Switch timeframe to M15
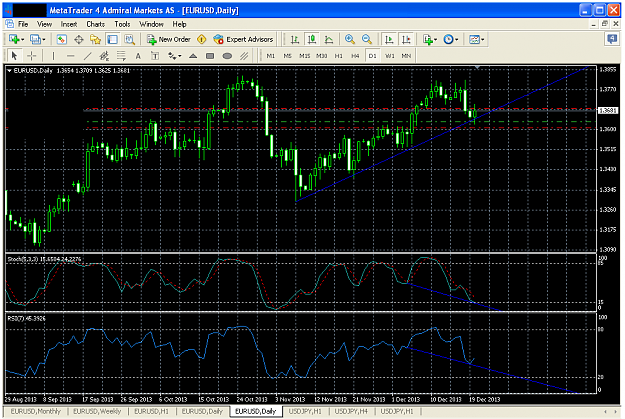This screenshot has width=625, height=419. pos(305,56)
